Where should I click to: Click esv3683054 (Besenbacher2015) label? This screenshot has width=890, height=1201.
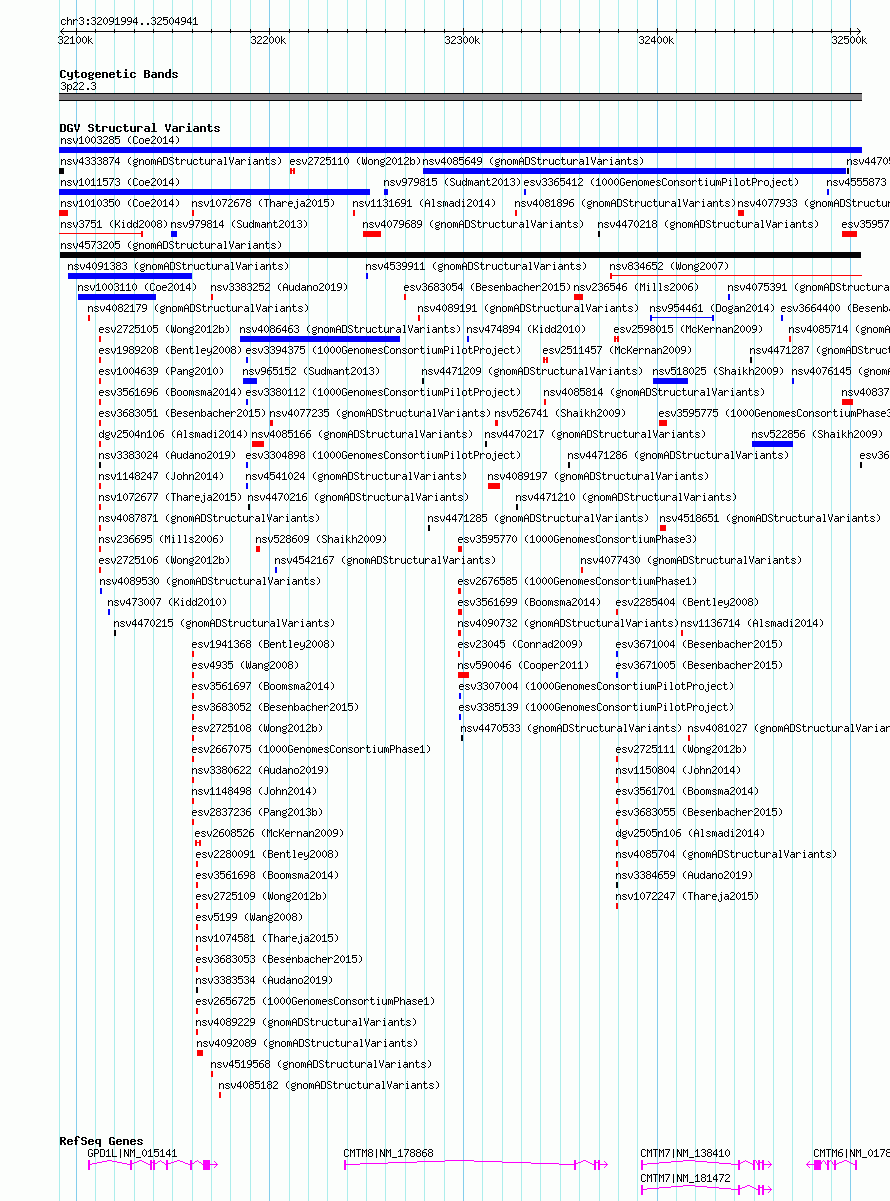click(x=487, y=287)
